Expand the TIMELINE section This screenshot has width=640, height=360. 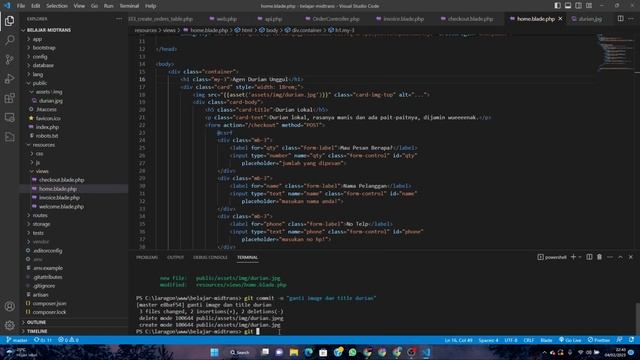[x=37, y=331]
